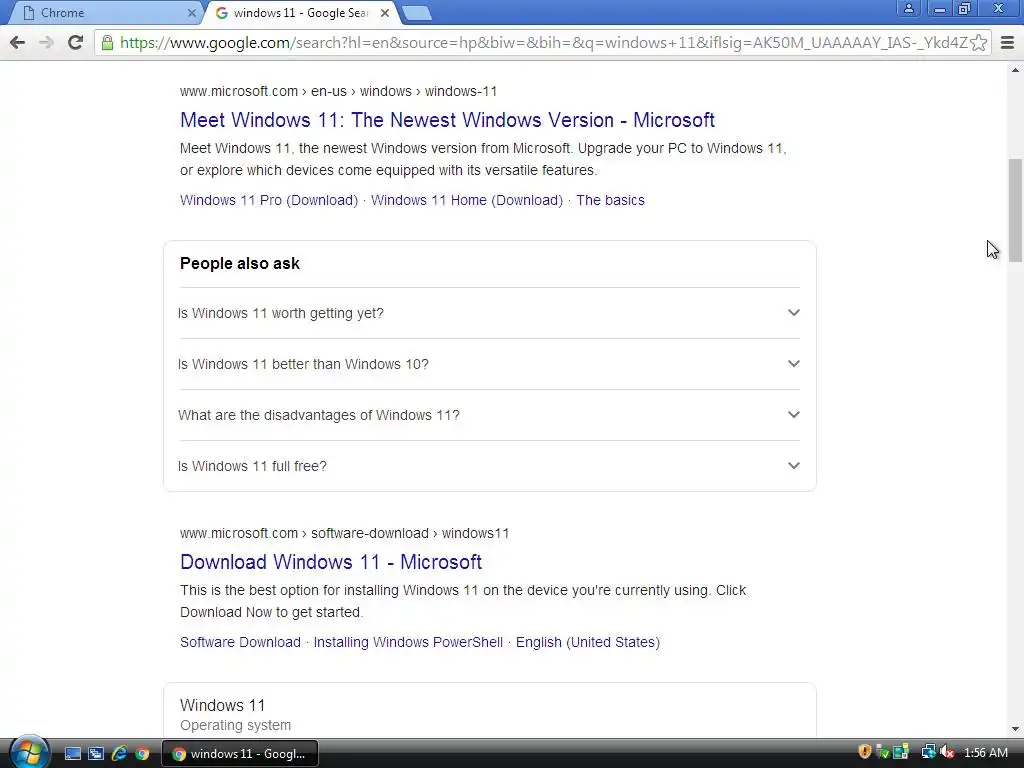Click the network connection tray icon
This screenshot has width=1024, height=768.
[x=928, y=752]
